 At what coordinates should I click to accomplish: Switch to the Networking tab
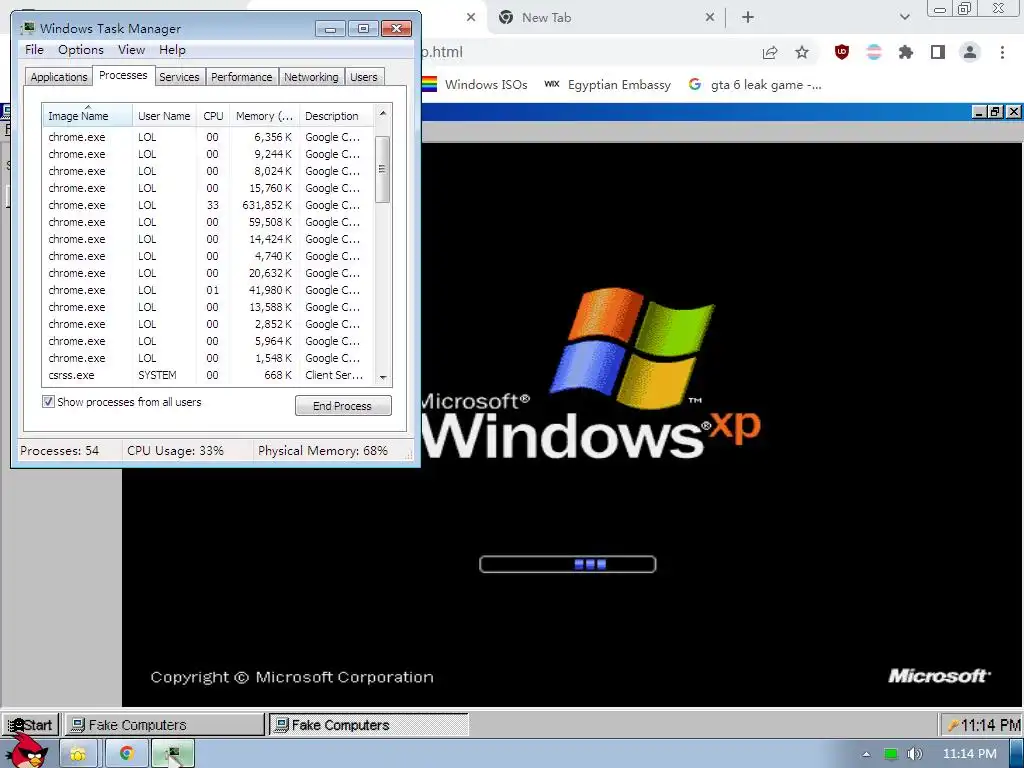click(x=311, y=77)
